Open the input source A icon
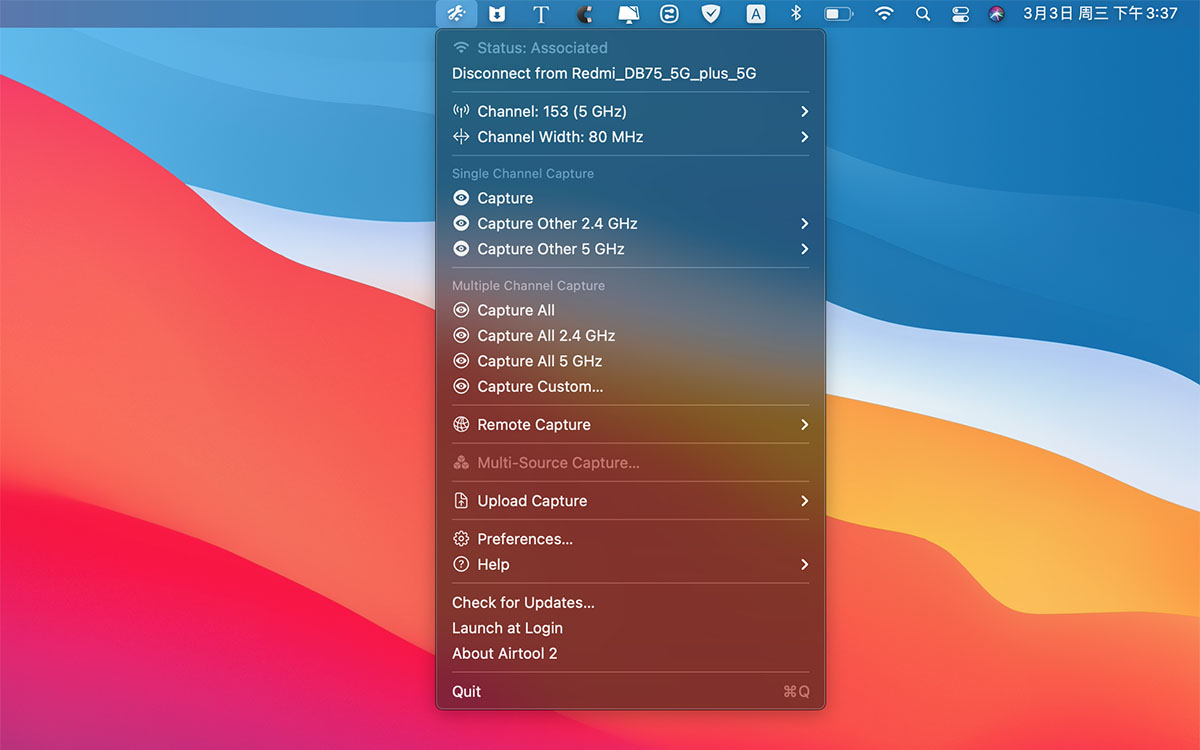 coord(756,14)
